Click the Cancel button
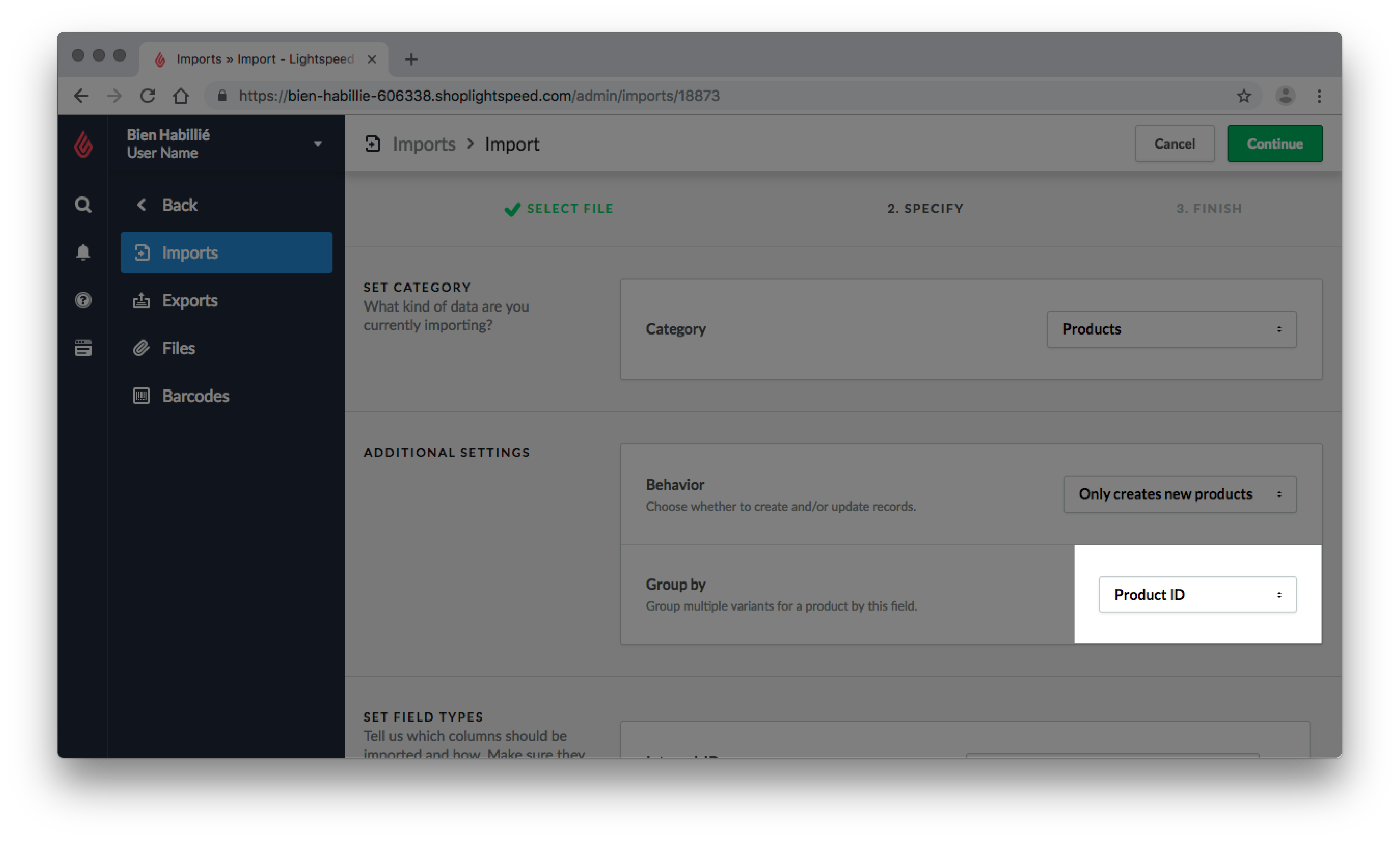Image resolution: width=1400 pixels, height=841 pixels. (x=1174, y=144)
